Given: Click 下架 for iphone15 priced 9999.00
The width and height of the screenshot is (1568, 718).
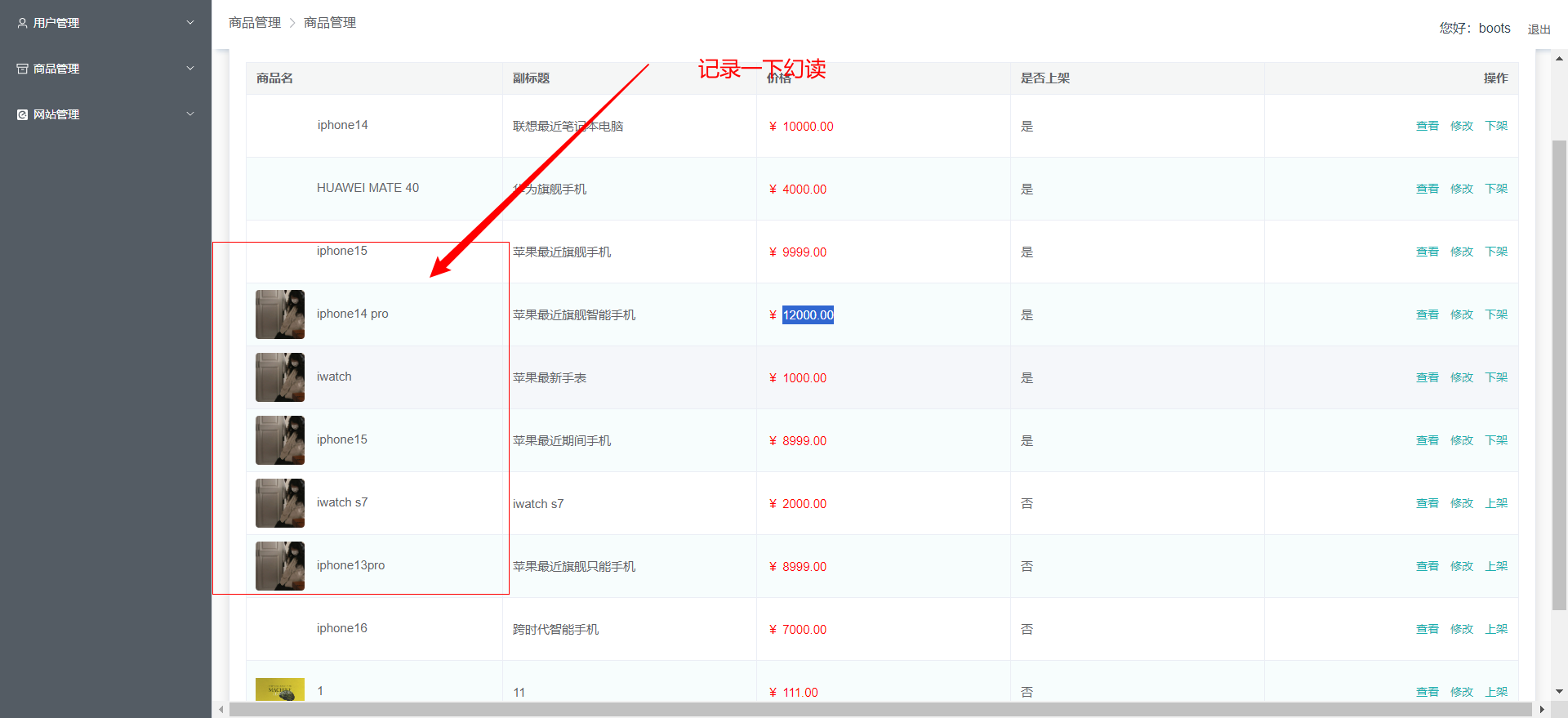Looking at the screenshot, I should [1496, 252].
